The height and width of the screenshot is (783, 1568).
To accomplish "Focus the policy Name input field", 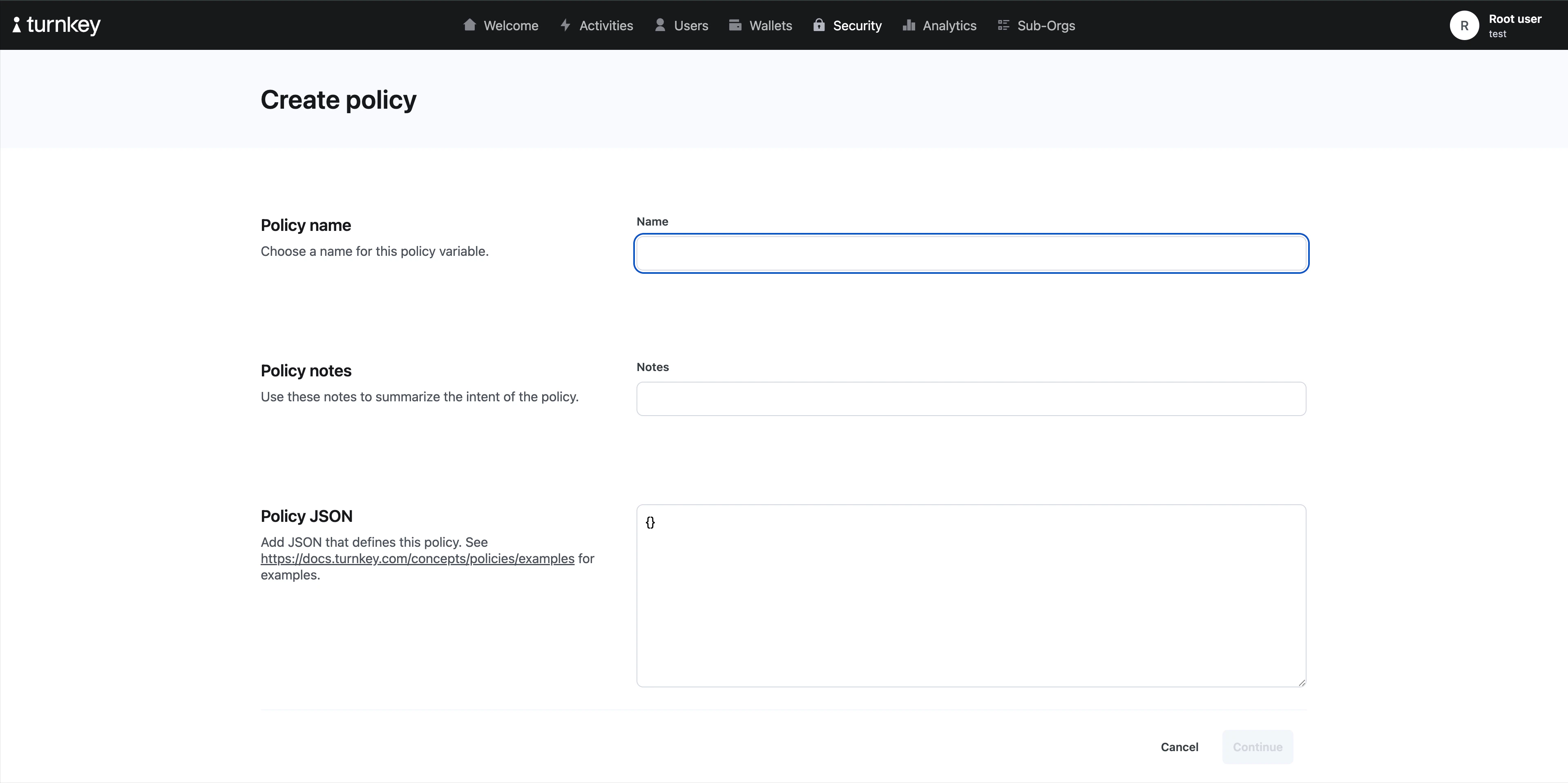I will (x=971, y=253).
